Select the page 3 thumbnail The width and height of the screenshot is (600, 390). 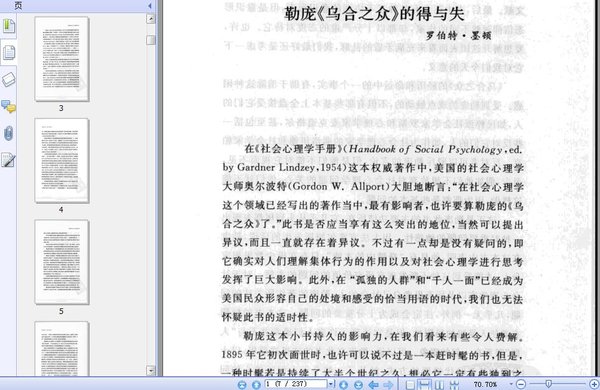pyautogui.click(x=62, y=59)
